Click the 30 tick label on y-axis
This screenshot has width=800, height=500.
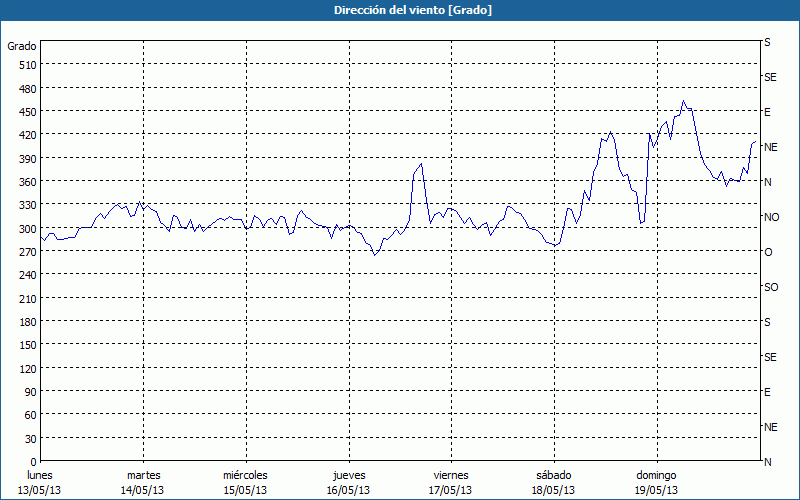pyautogui.click(x=29, y=438)
